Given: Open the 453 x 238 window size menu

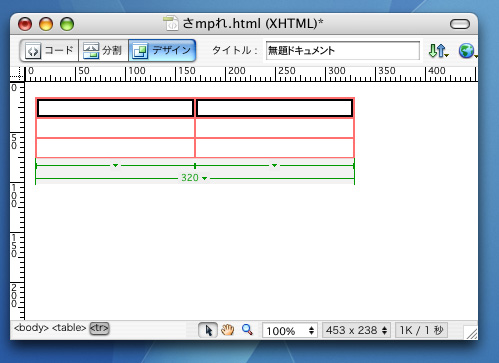Looking at the screenshot, I should point(356,330).
